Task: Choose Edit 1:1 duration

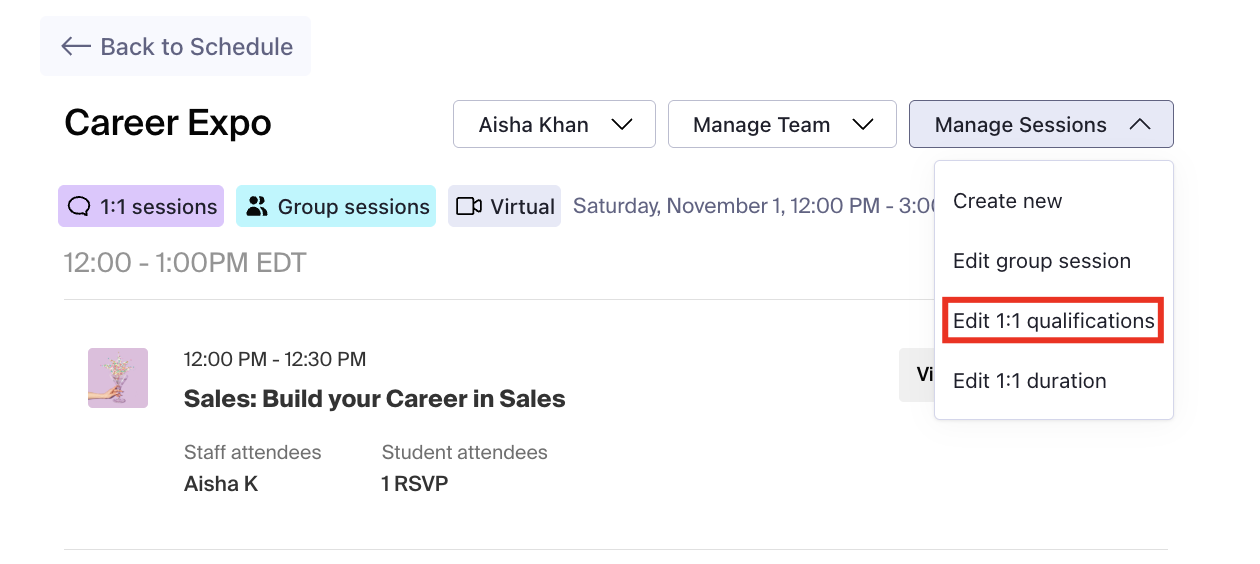Action: (1029, 381)
